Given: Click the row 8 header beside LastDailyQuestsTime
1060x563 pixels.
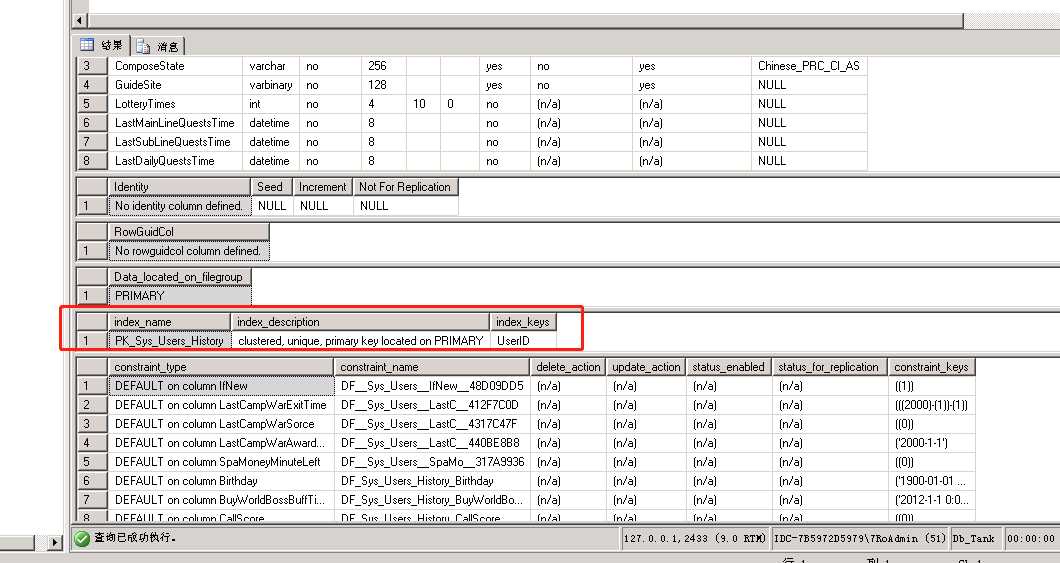Looking at the screenshot, I should [91, 160].
